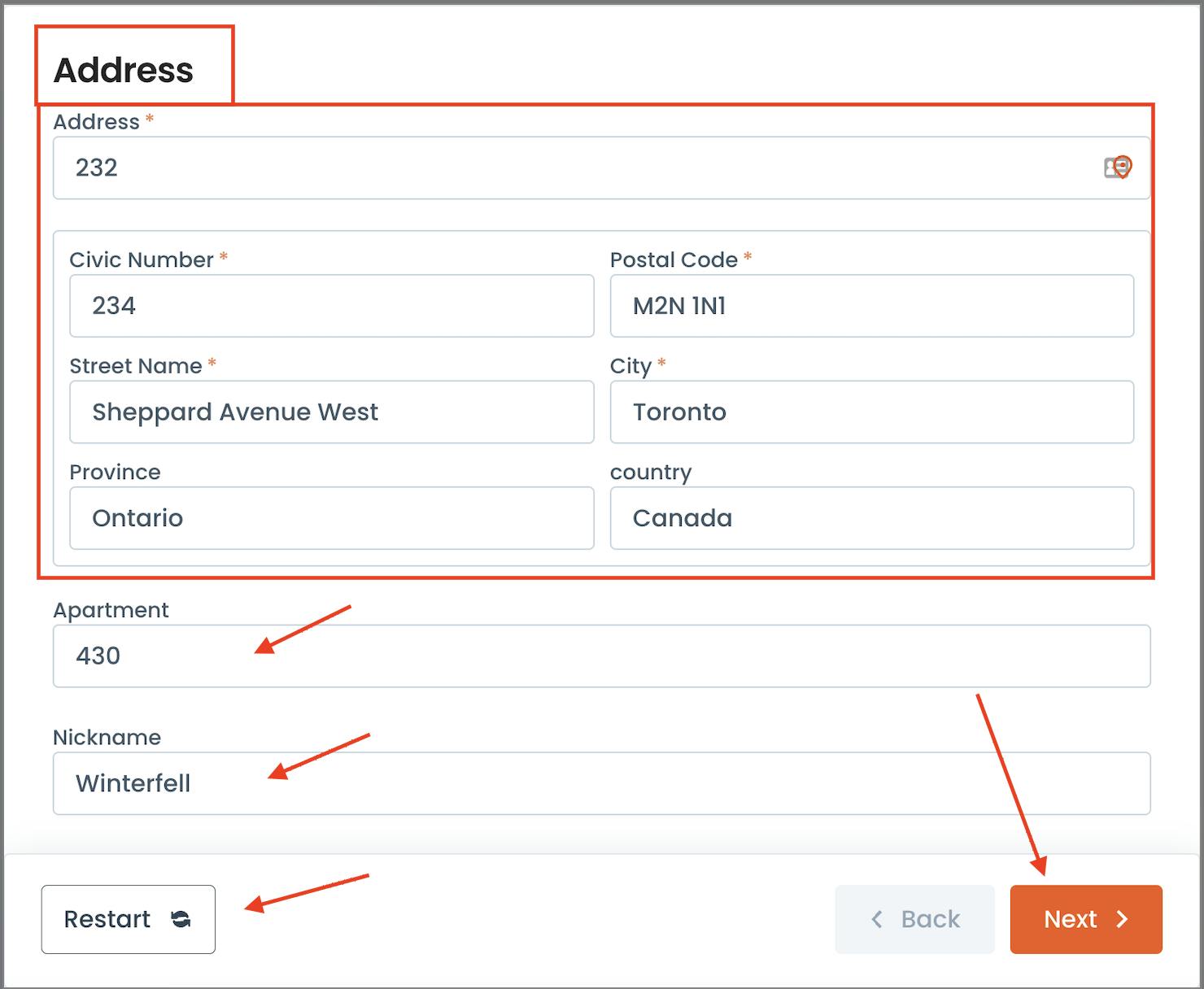Click the City field showing Toronto

(x=871, y=412)
